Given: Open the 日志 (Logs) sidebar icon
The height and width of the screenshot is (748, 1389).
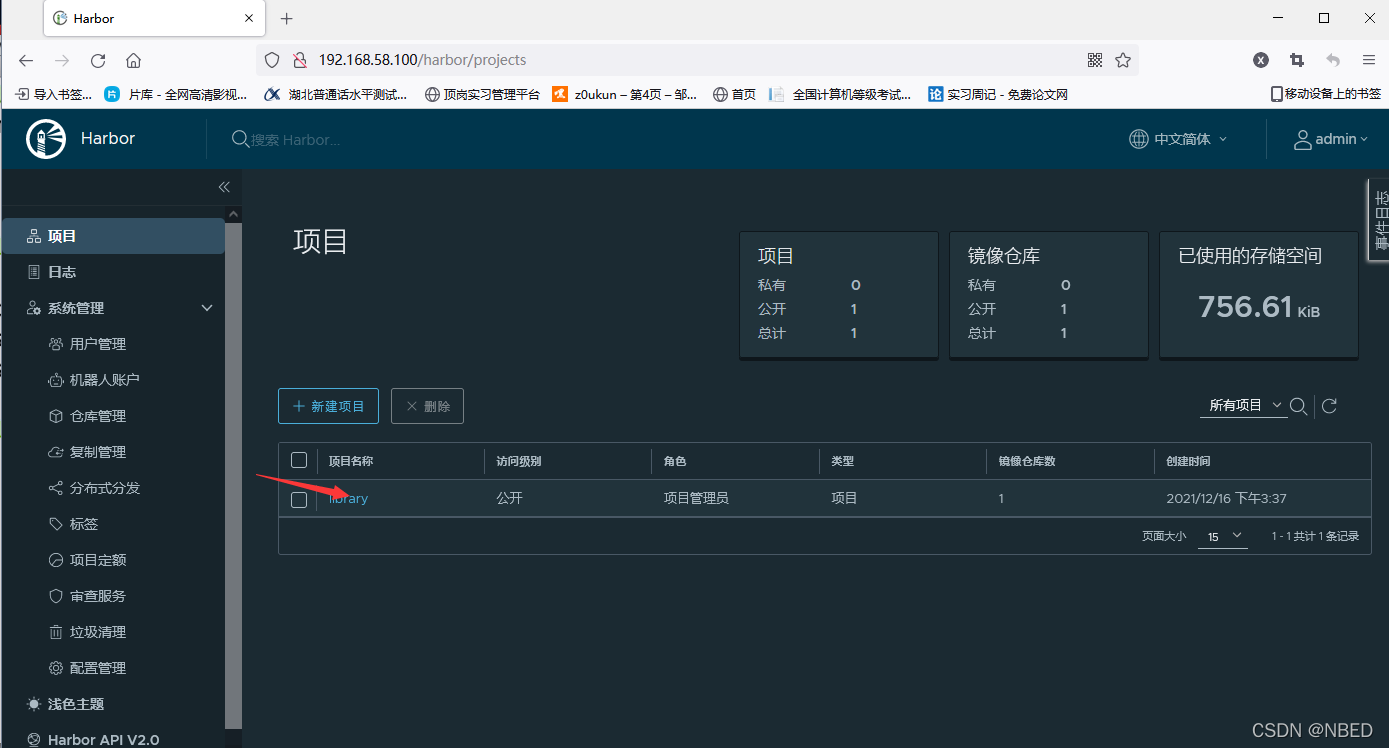Looking at the screenshot, I should 60,271.
